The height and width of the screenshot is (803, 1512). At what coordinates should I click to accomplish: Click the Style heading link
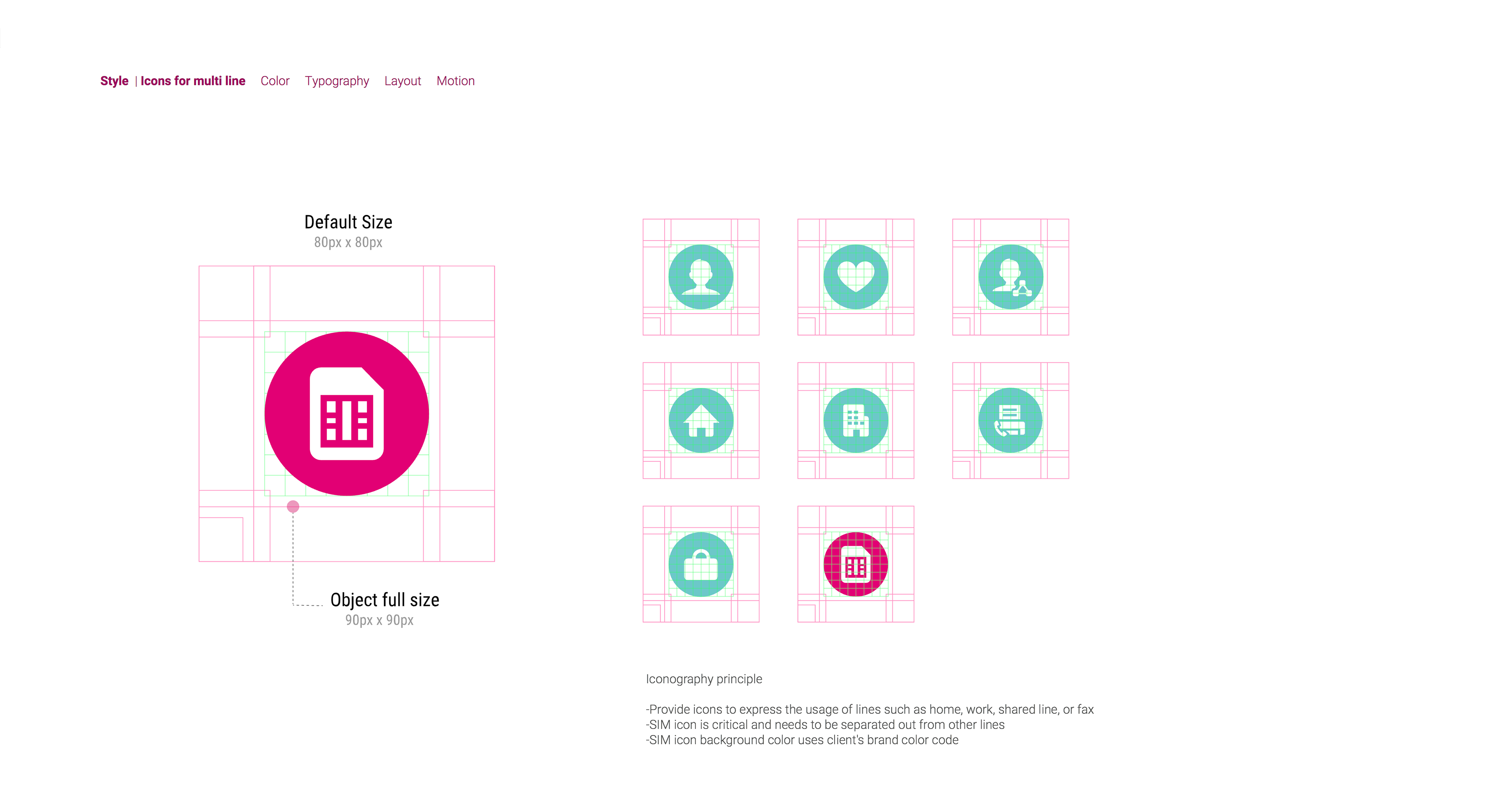[x=114, y=81]
